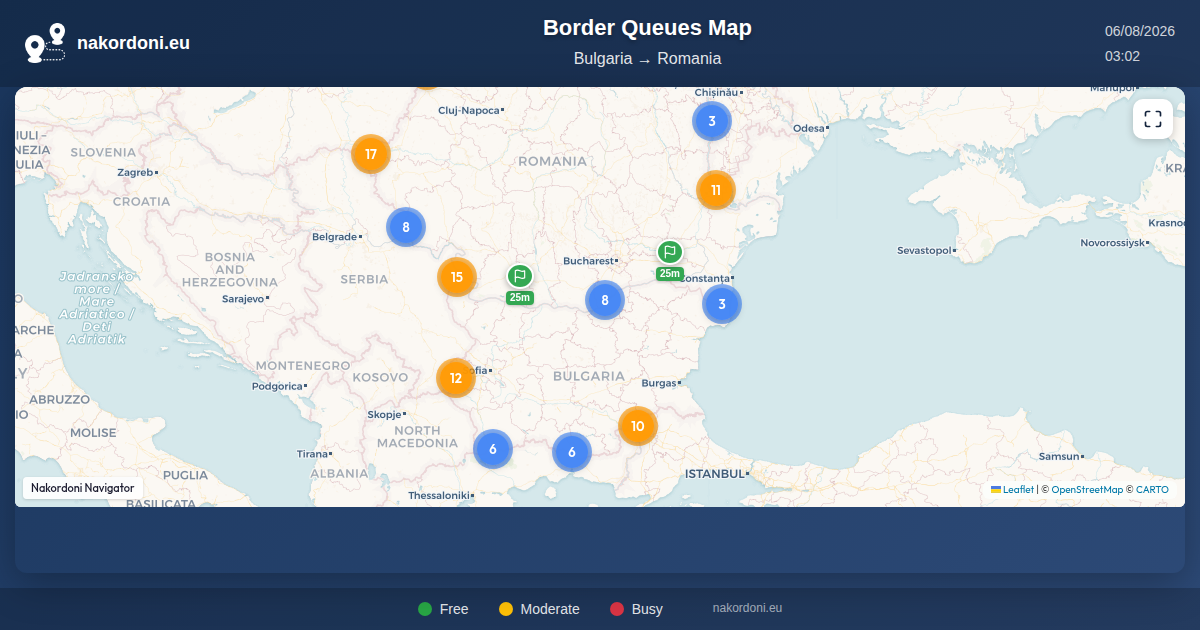1200x630 pixels.
Task: Click the ISTANBUL city label on map
Action: point(715,473)
